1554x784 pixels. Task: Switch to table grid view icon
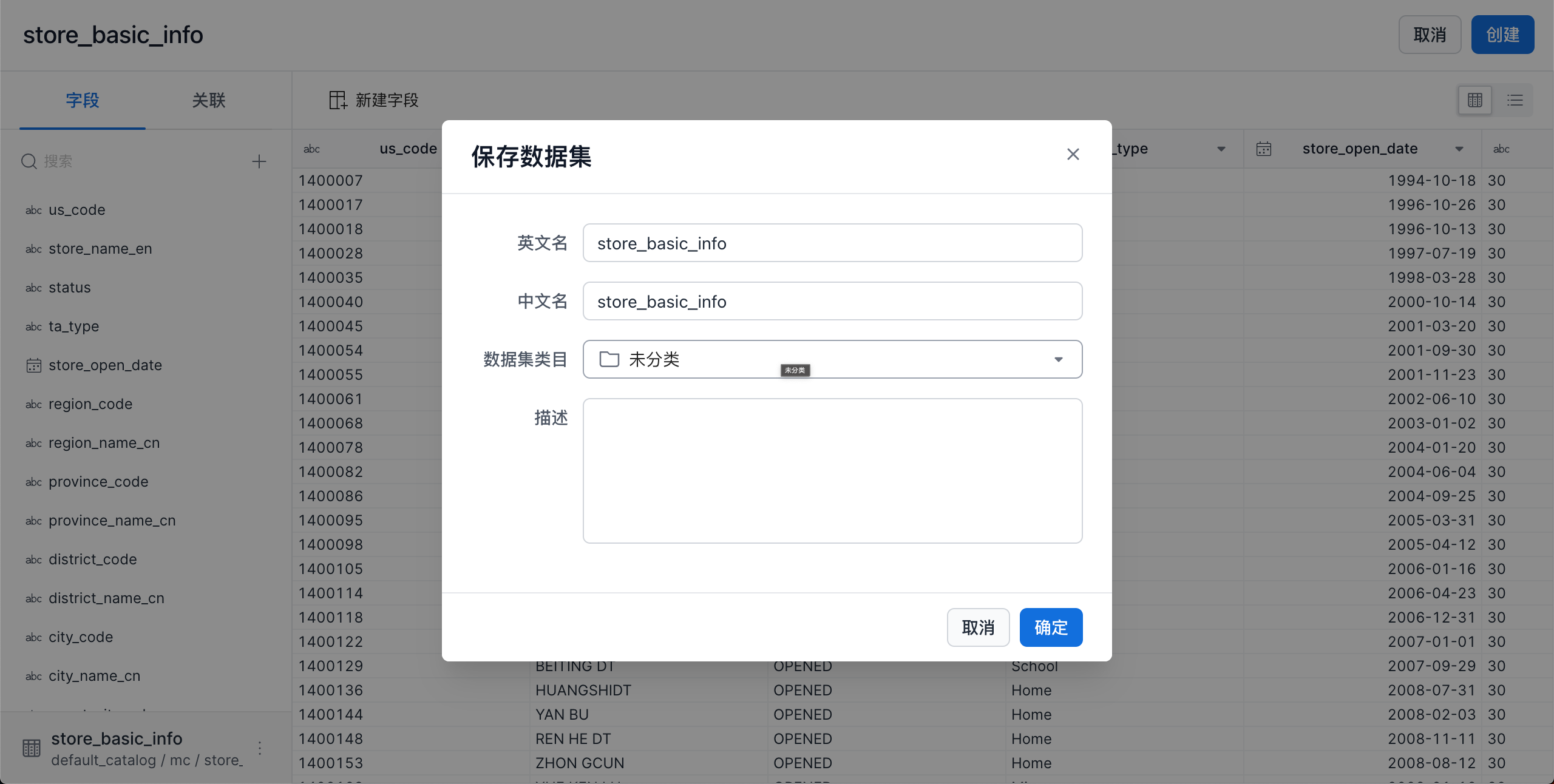tap(1474, 100)
